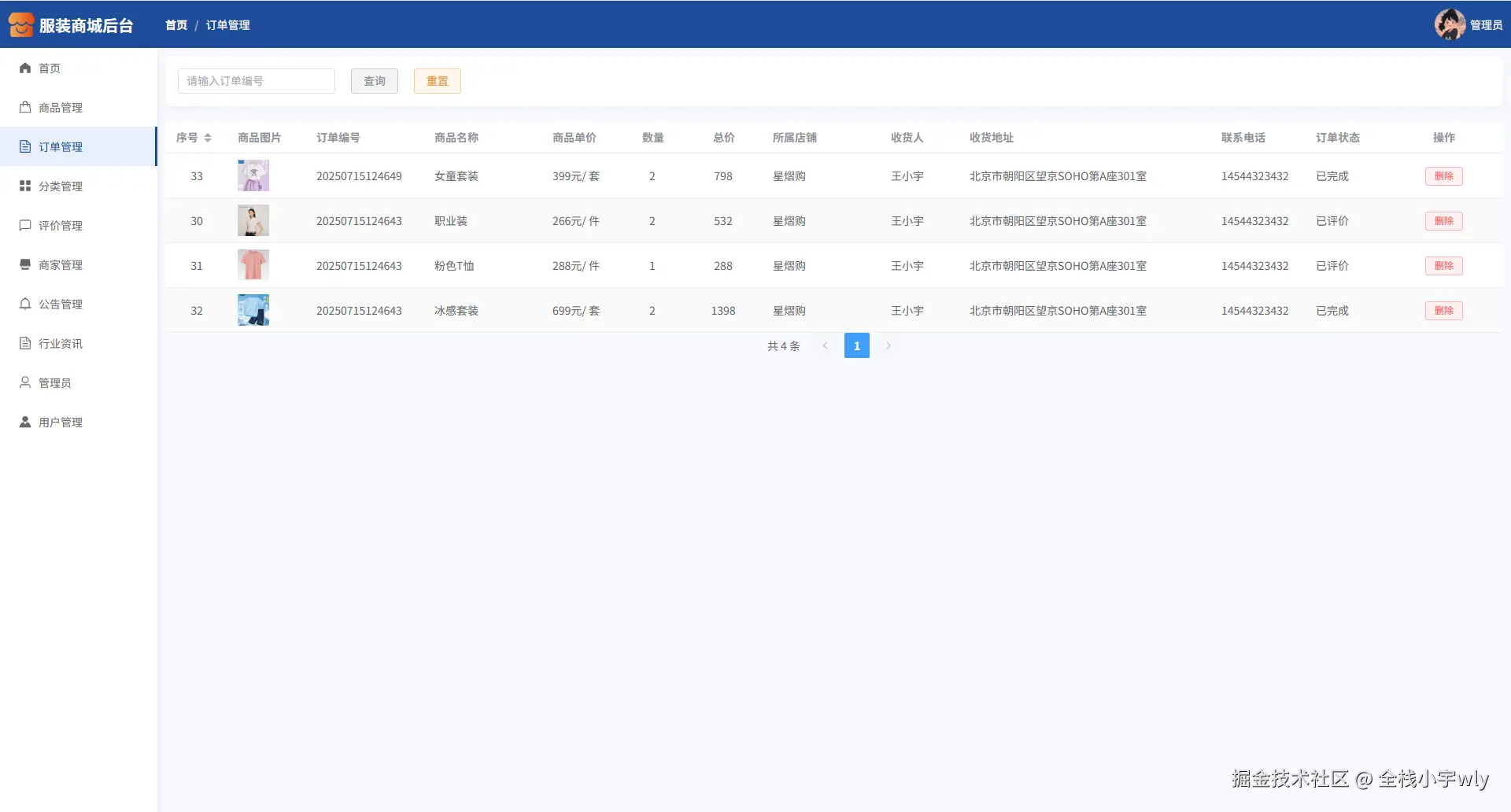Click the 订单管理 breadcrumb text

coord(228,25)
